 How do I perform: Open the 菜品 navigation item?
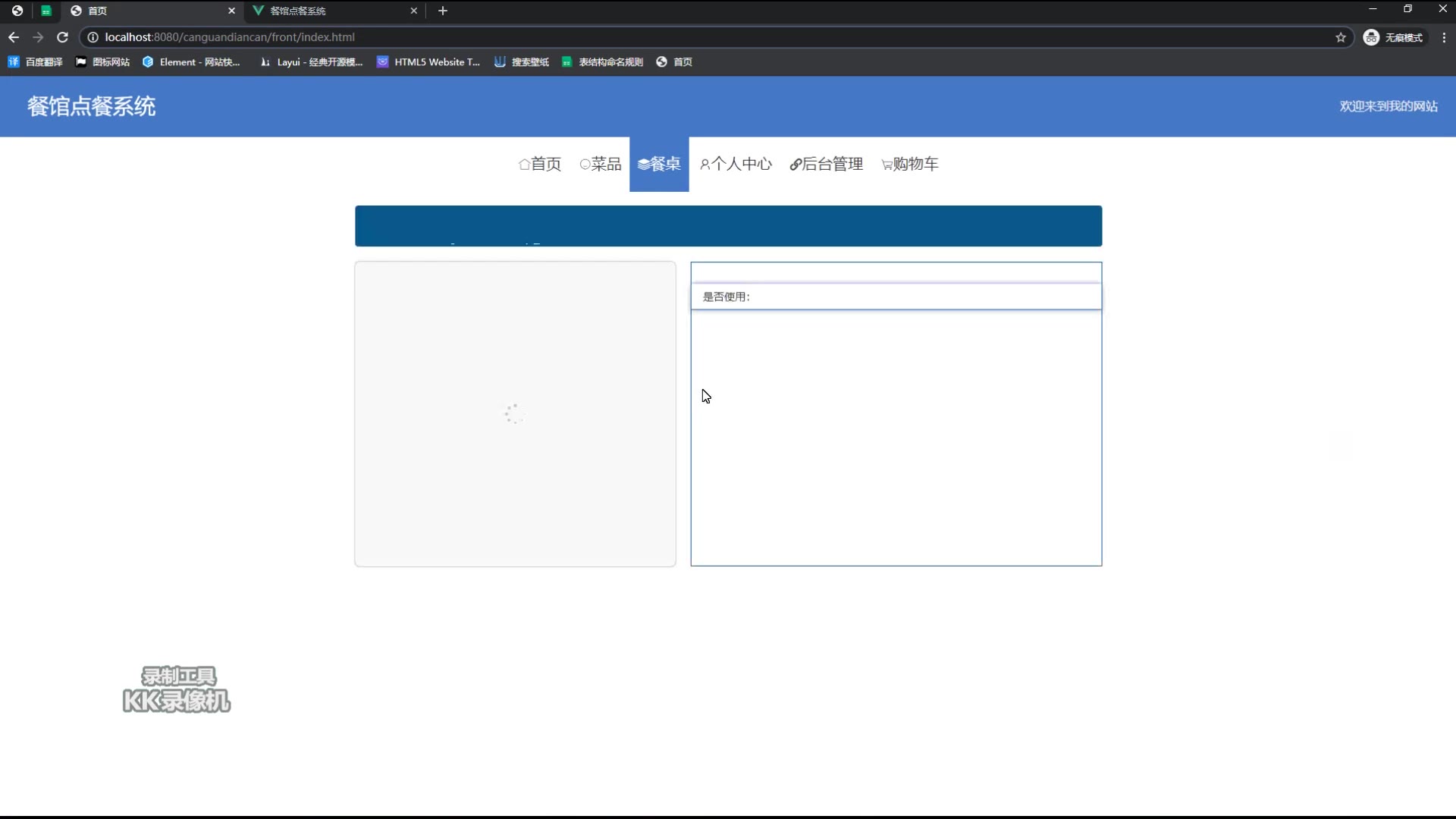pyautogui.click(x=600, y=164)
